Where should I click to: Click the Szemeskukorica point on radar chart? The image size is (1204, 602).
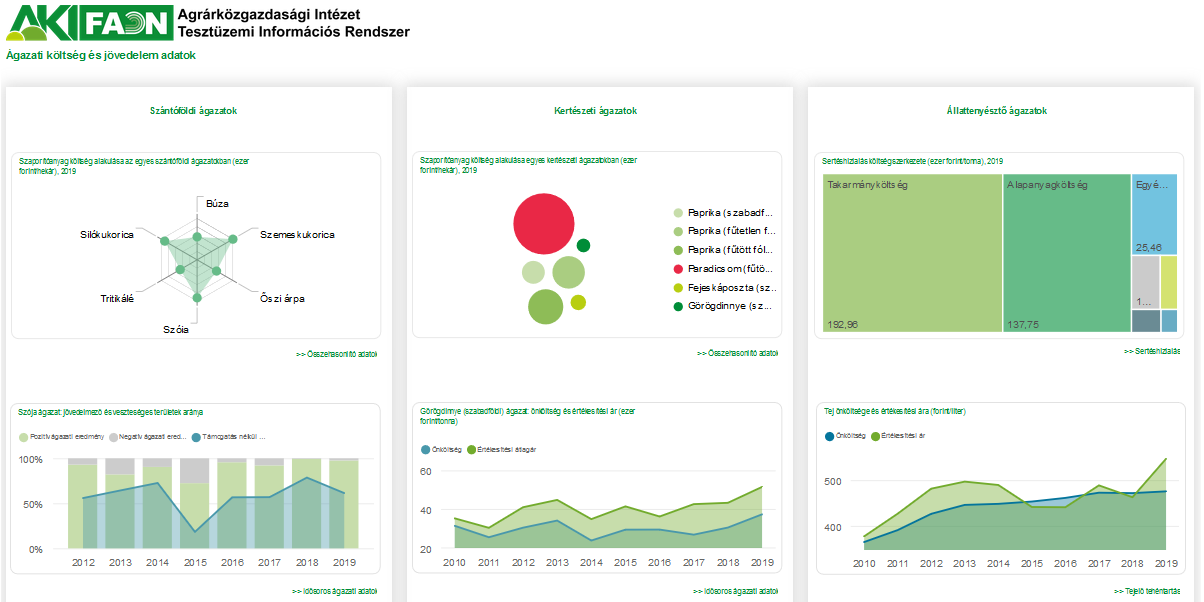point(233,239)
